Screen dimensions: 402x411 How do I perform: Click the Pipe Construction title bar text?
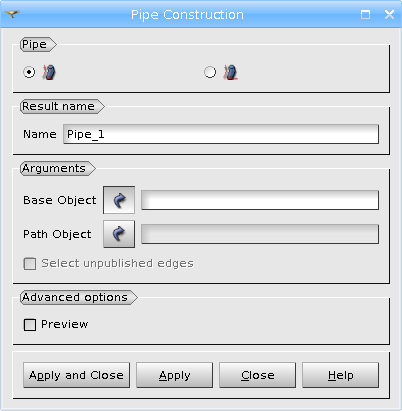point(187,15)
